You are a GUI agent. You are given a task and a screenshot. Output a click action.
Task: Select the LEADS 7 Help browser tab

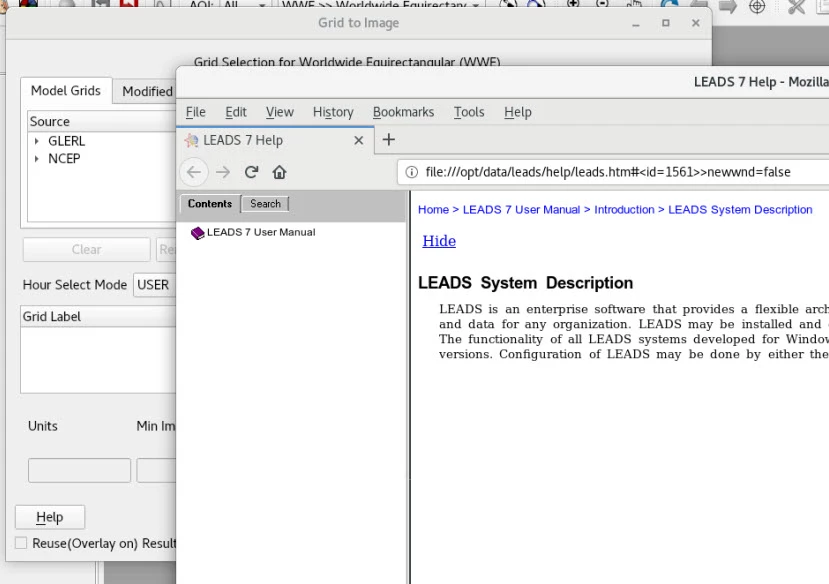point(275,140)
